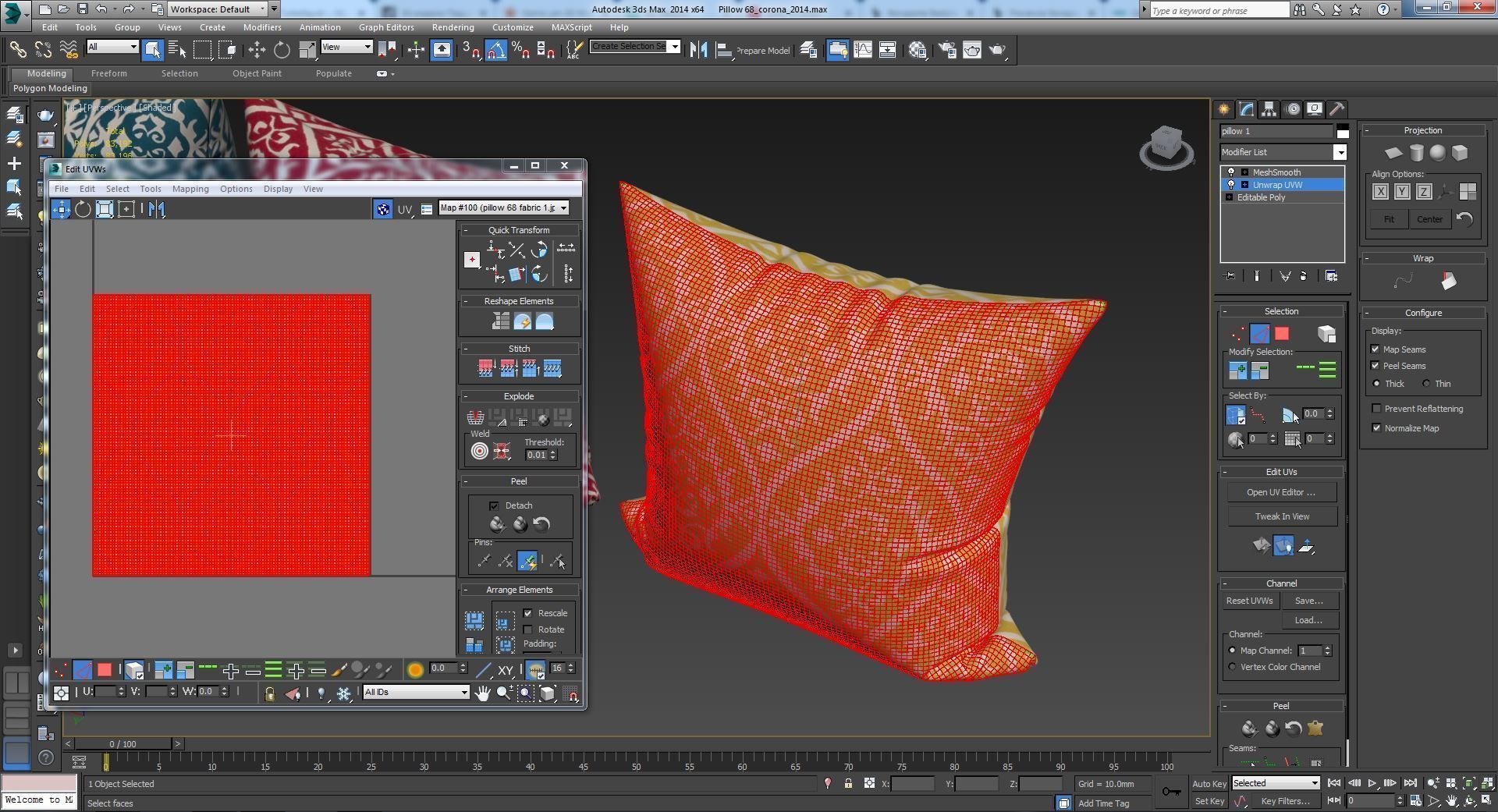Click the Straighten Selection icon in Reshape Elements
This screenshot has width=1498, height=812.
tap(500, 321)
